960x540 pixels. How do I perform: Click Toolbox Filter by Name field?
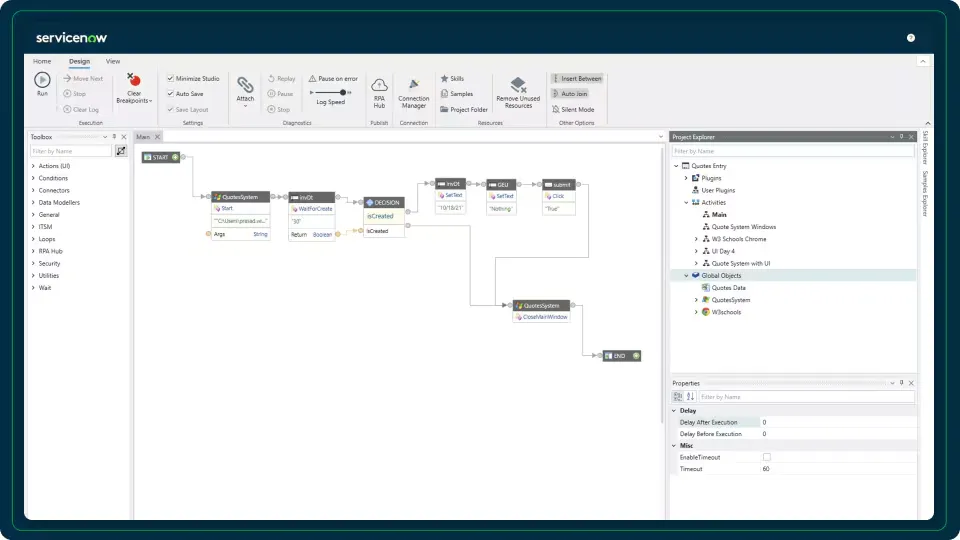[70, 151]
